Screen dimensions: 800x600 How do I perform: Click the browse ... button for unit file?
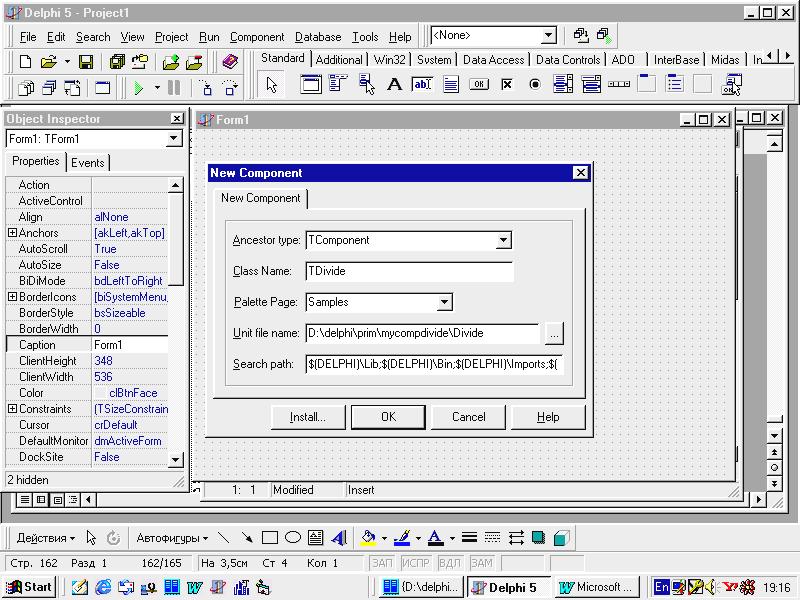[554, 333]
